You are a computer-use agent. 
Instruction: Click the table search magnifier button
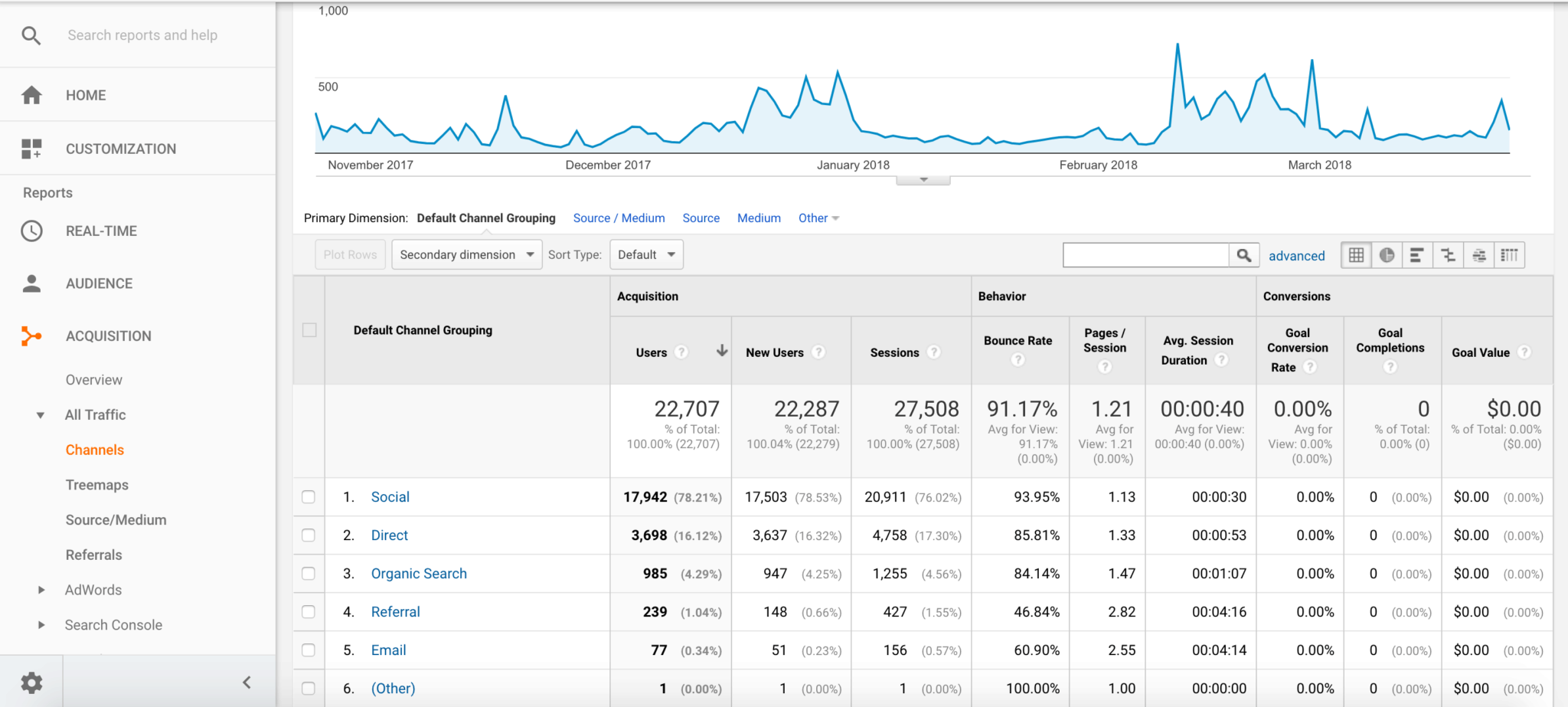(x=1244, y=255)
